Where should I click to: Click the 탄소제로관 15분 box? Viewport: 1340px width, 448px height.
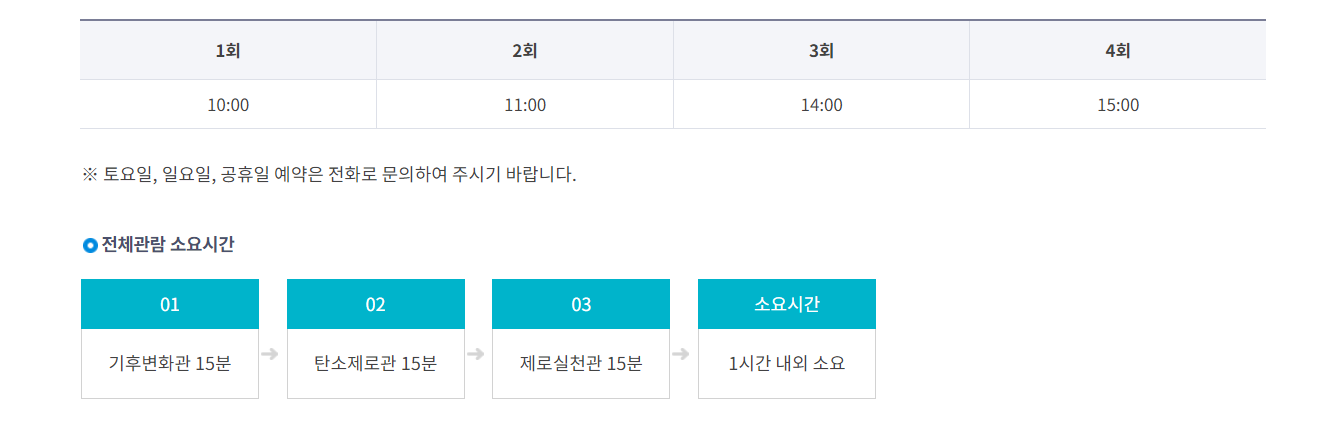376,364
